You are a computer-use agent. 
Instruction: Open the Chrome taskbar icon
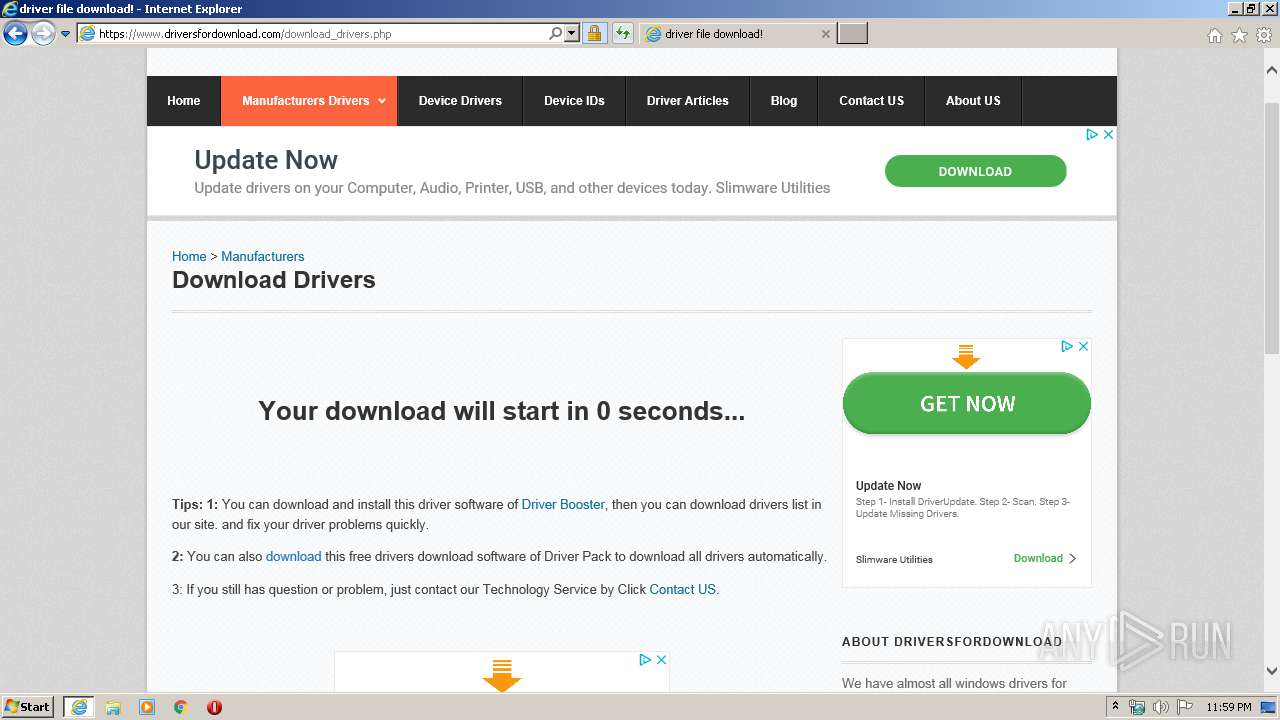(181, 707)
